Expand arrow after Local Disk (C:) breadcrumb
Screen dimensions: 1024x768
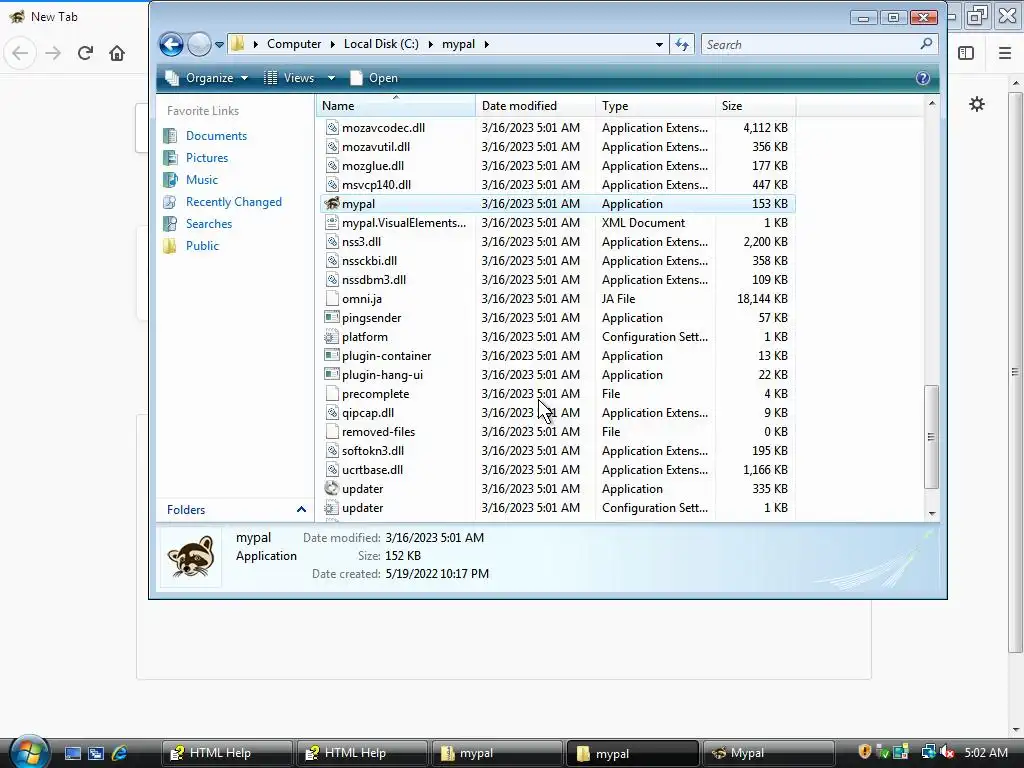[430, 44]
